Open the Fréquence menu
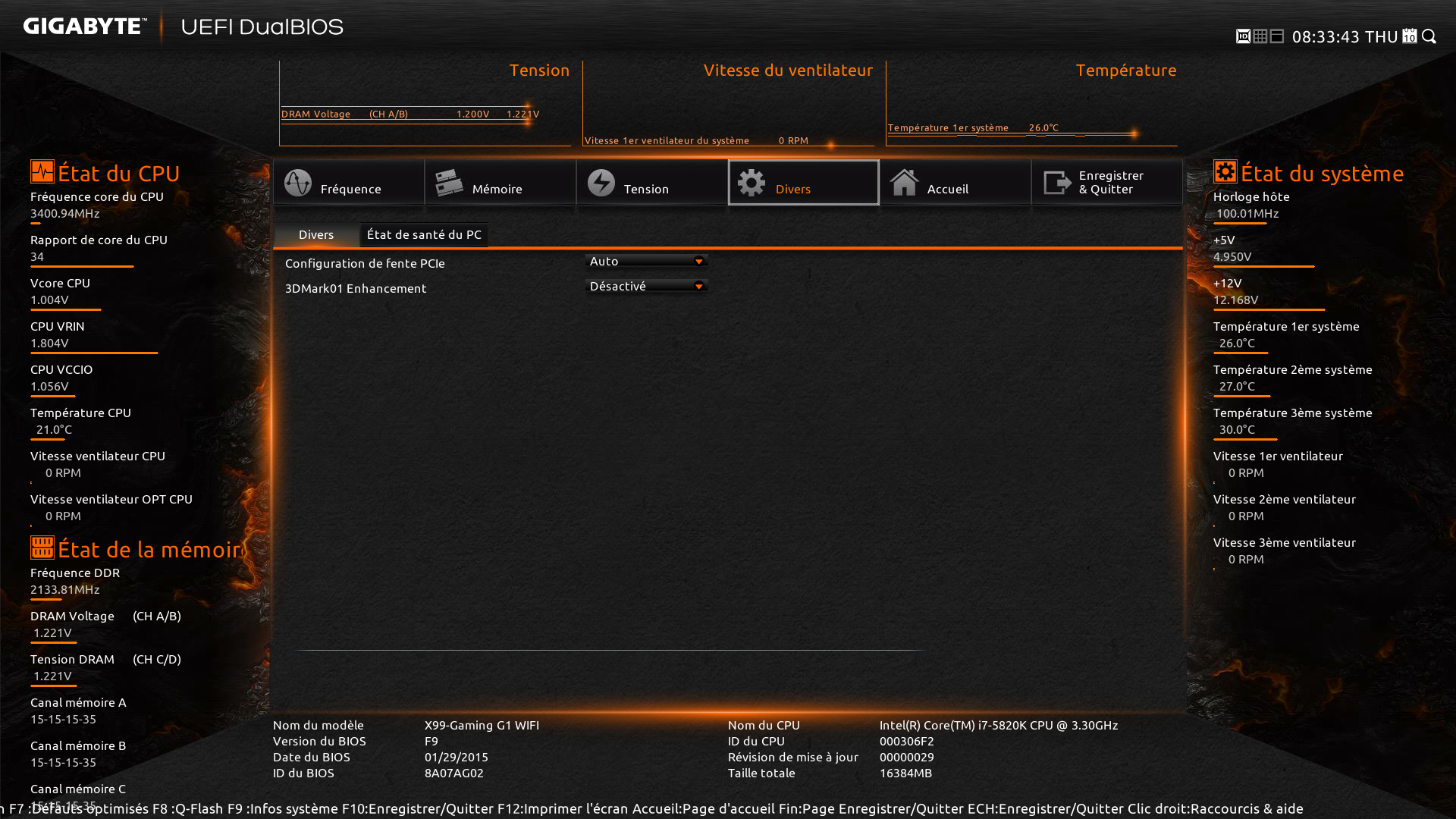 point(349,182)
